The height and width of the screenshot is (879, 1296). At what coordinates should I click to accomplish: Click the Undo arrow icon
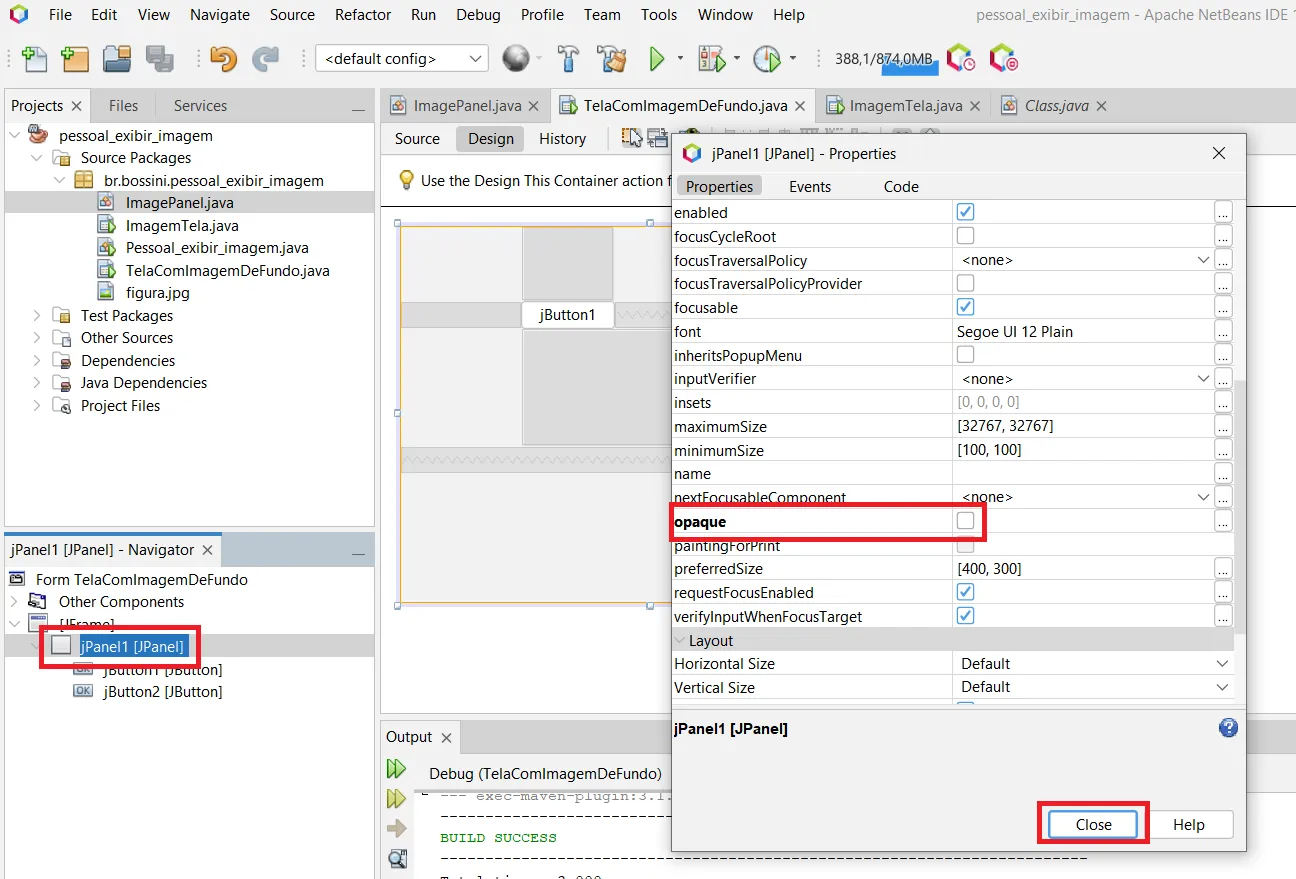[223, 59]
